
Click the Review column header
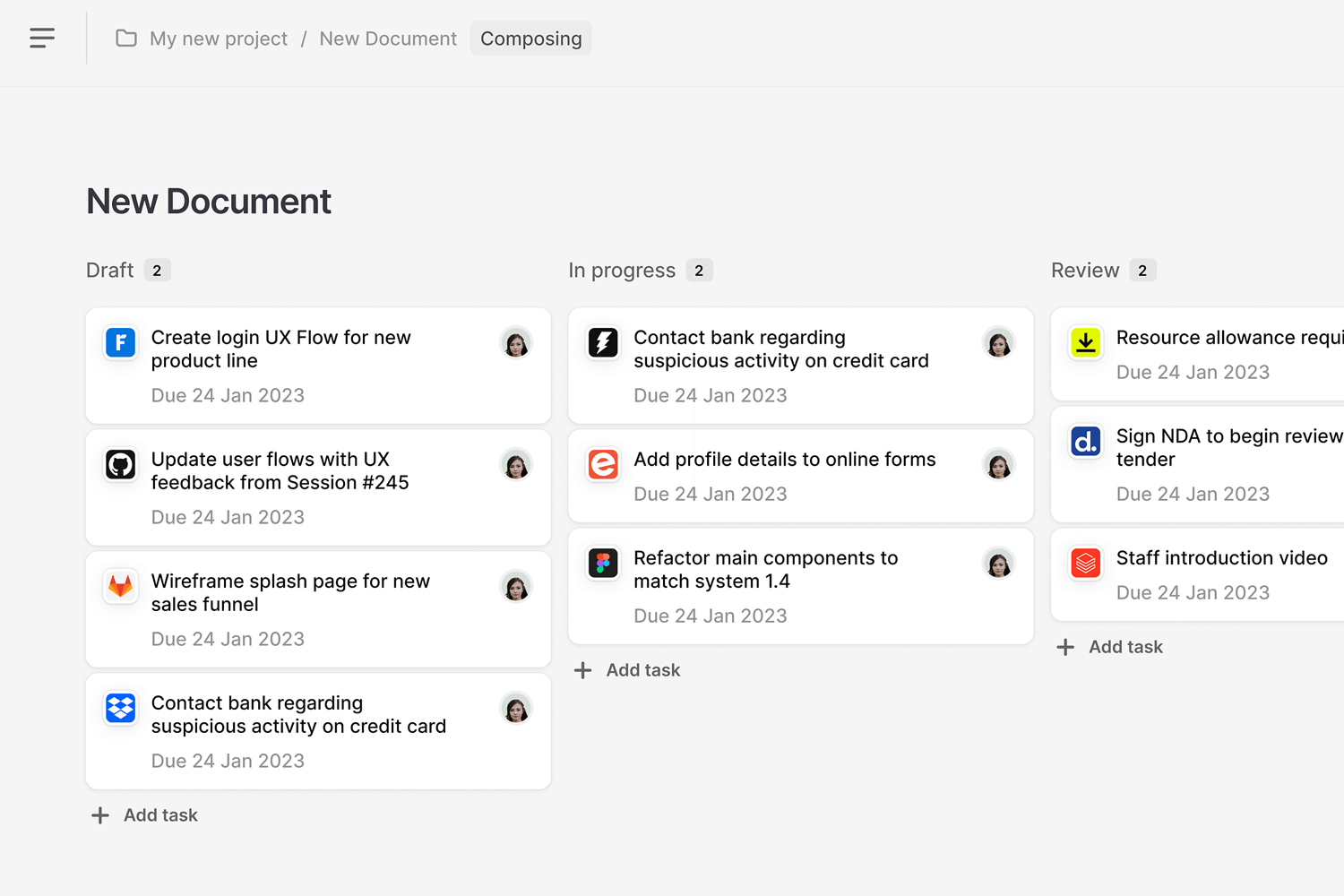[1085, 271]
